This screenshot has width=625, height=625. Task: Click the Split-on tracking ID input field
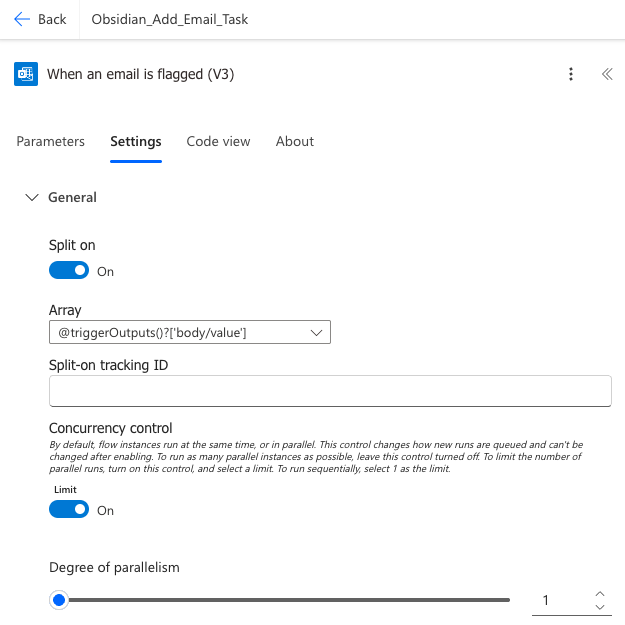tap(330, 391)
